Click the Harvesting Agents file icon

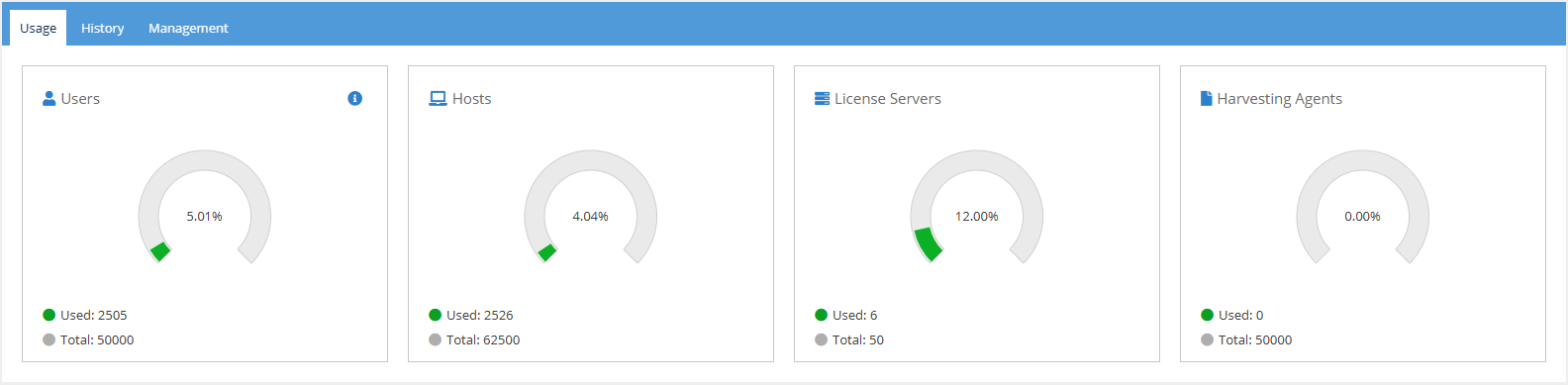1207,98
